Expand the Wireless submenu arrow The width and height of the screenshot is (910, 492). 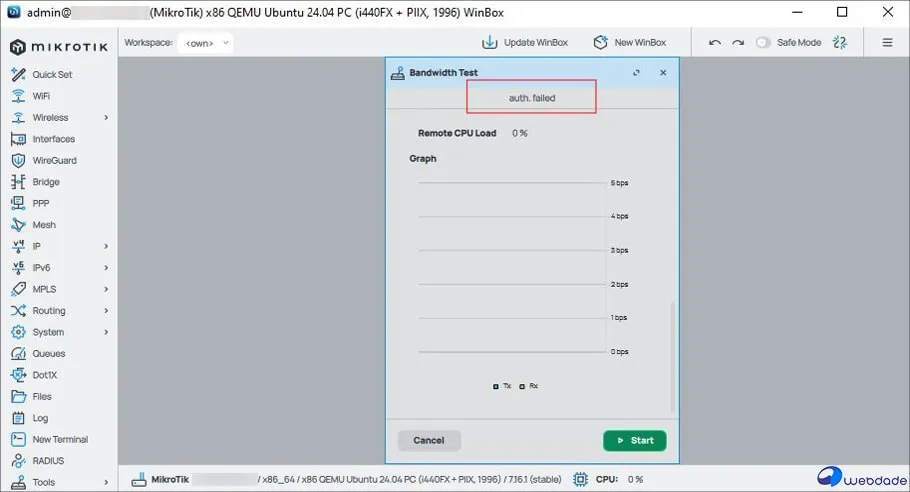coord(106,118)
